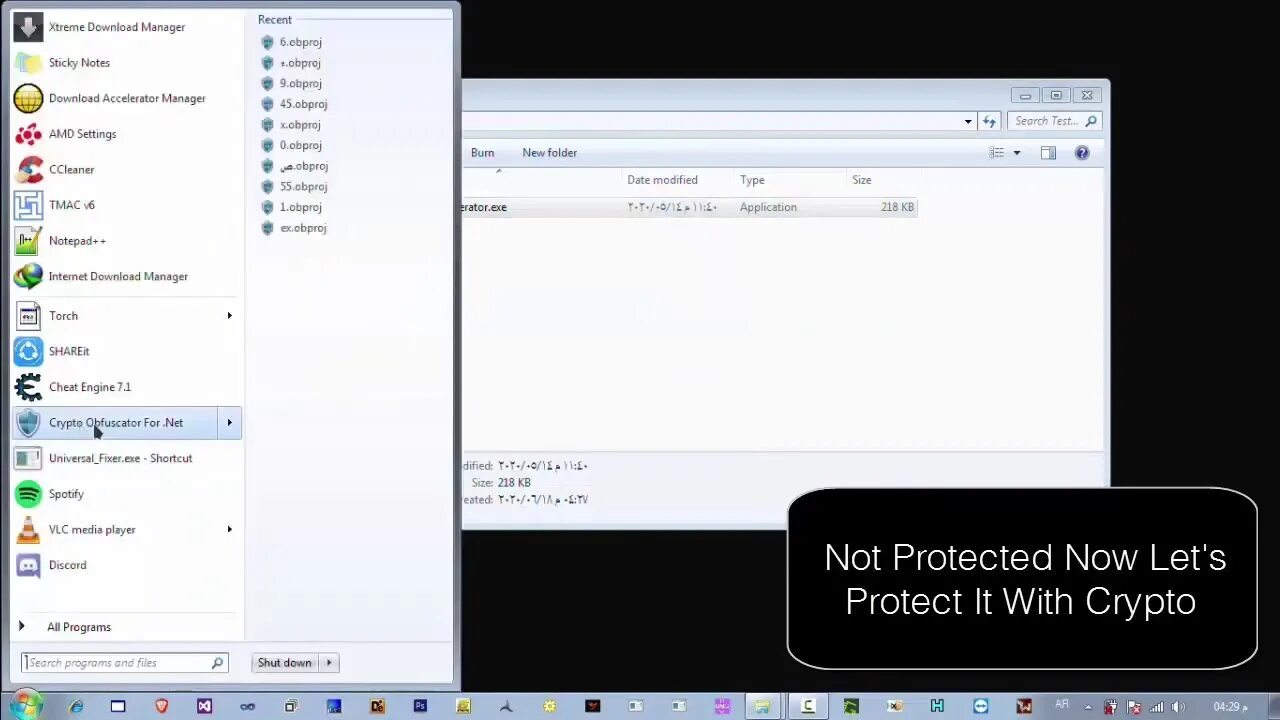Screen dimensions: 1280x720
Task: Select the .exe Application file row
Action: [x=689, y=207]
